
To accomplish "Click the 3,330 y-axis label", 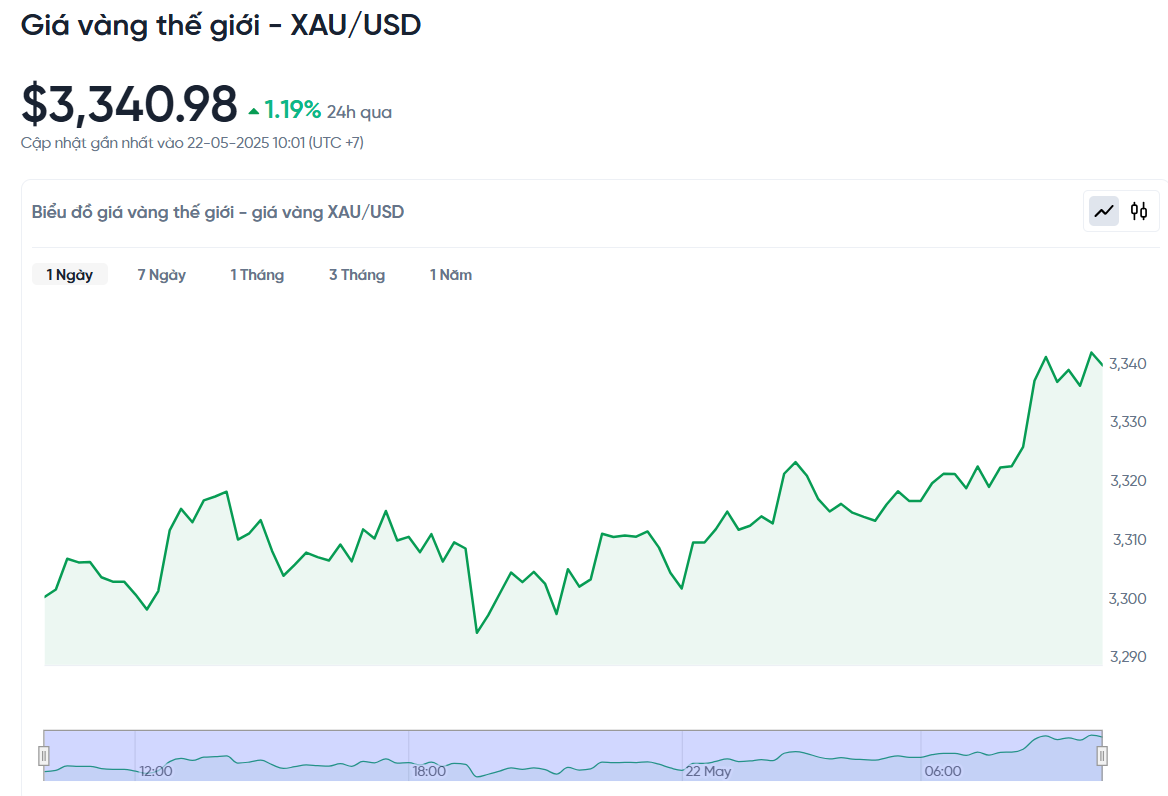I will (x=1128, y=422).
